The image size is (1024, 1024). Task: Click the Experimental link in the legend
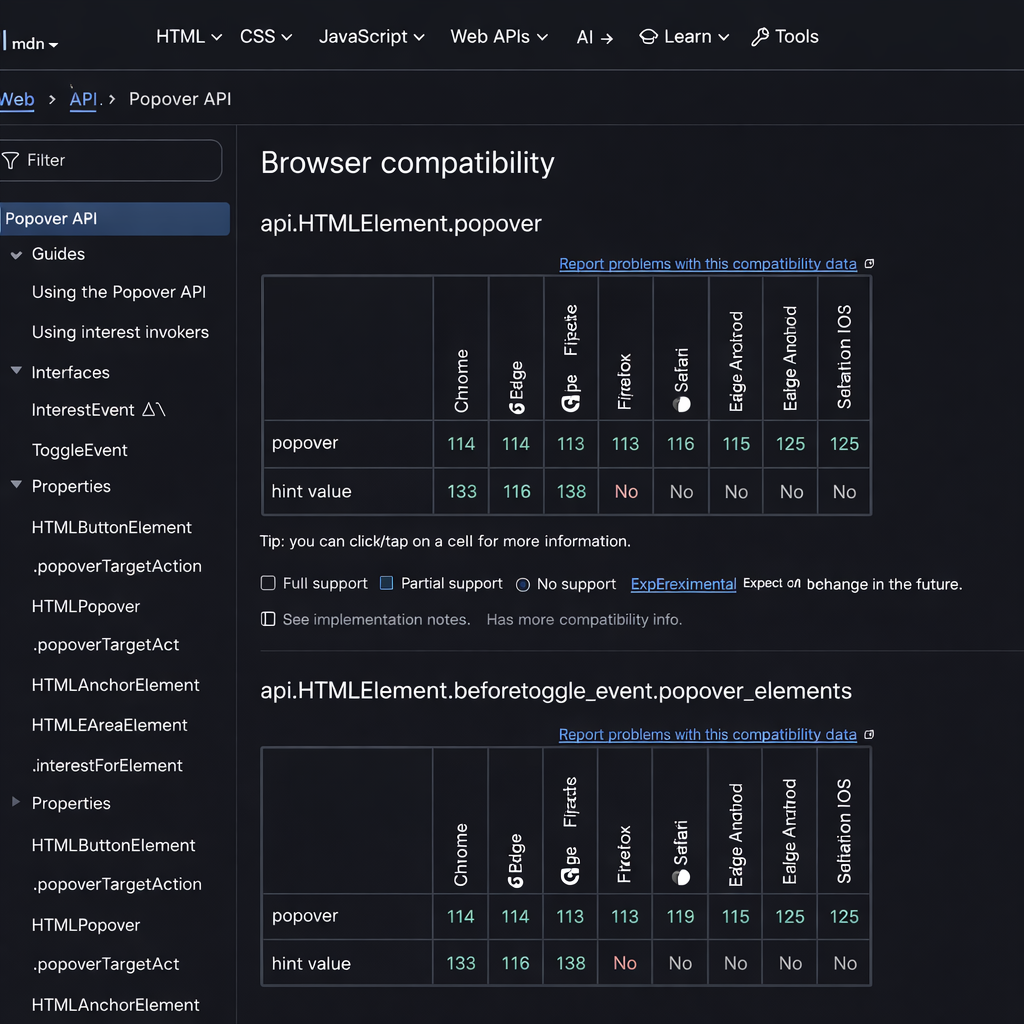(x=683, y=584)
